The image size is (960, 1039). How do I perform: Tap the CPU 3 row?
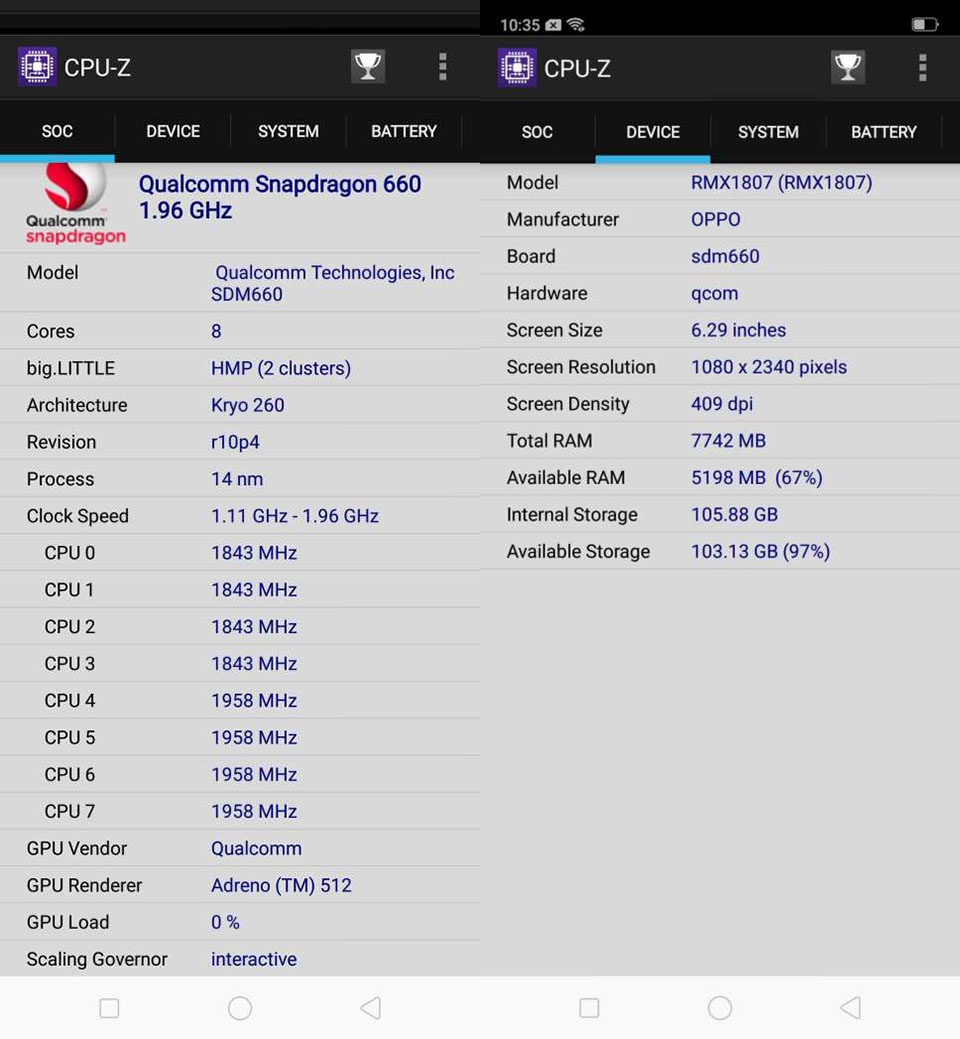coord(240,663)
